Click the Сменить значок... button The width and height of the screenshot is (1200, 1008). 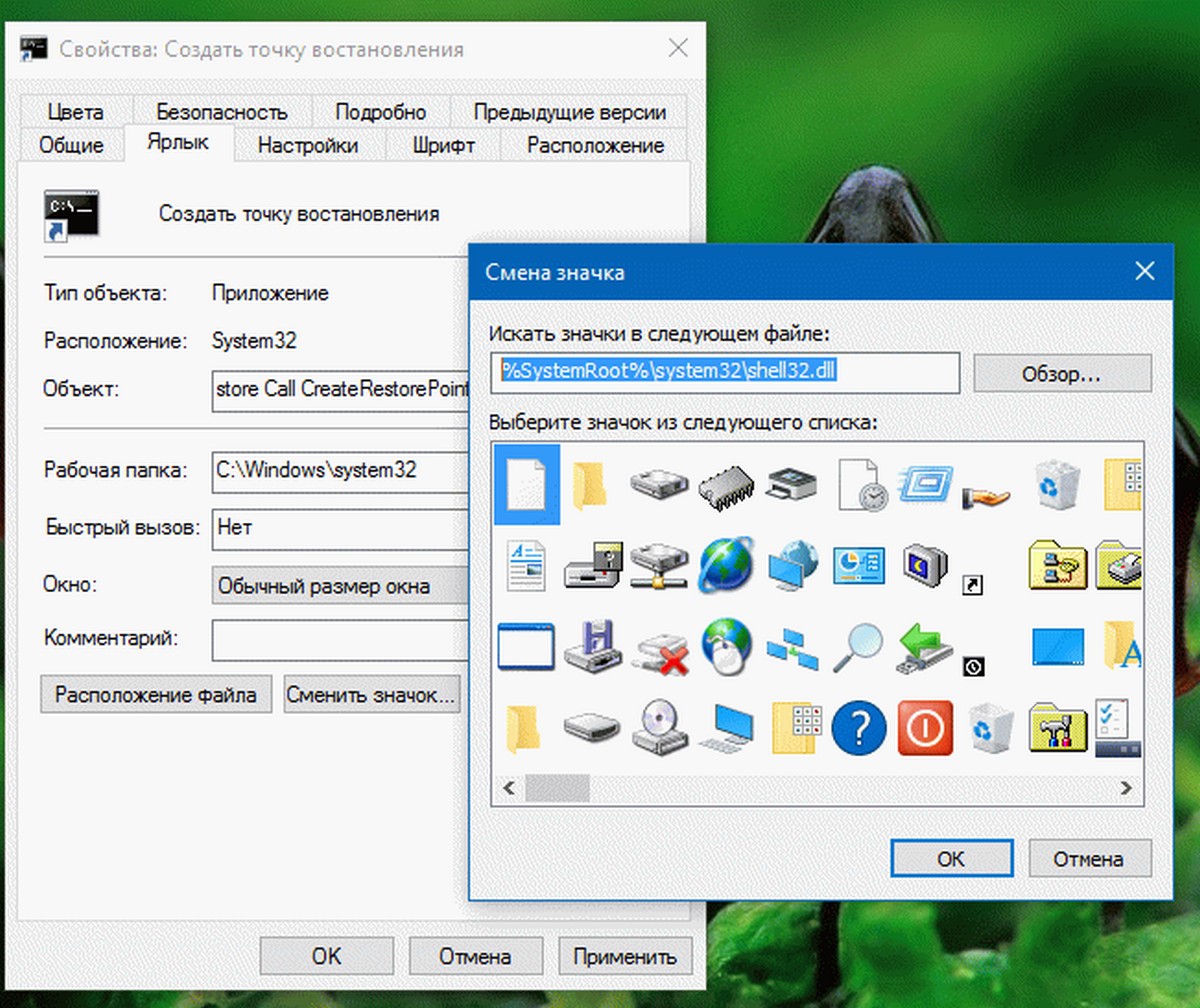pyautogui.click(x=373, y=694)
